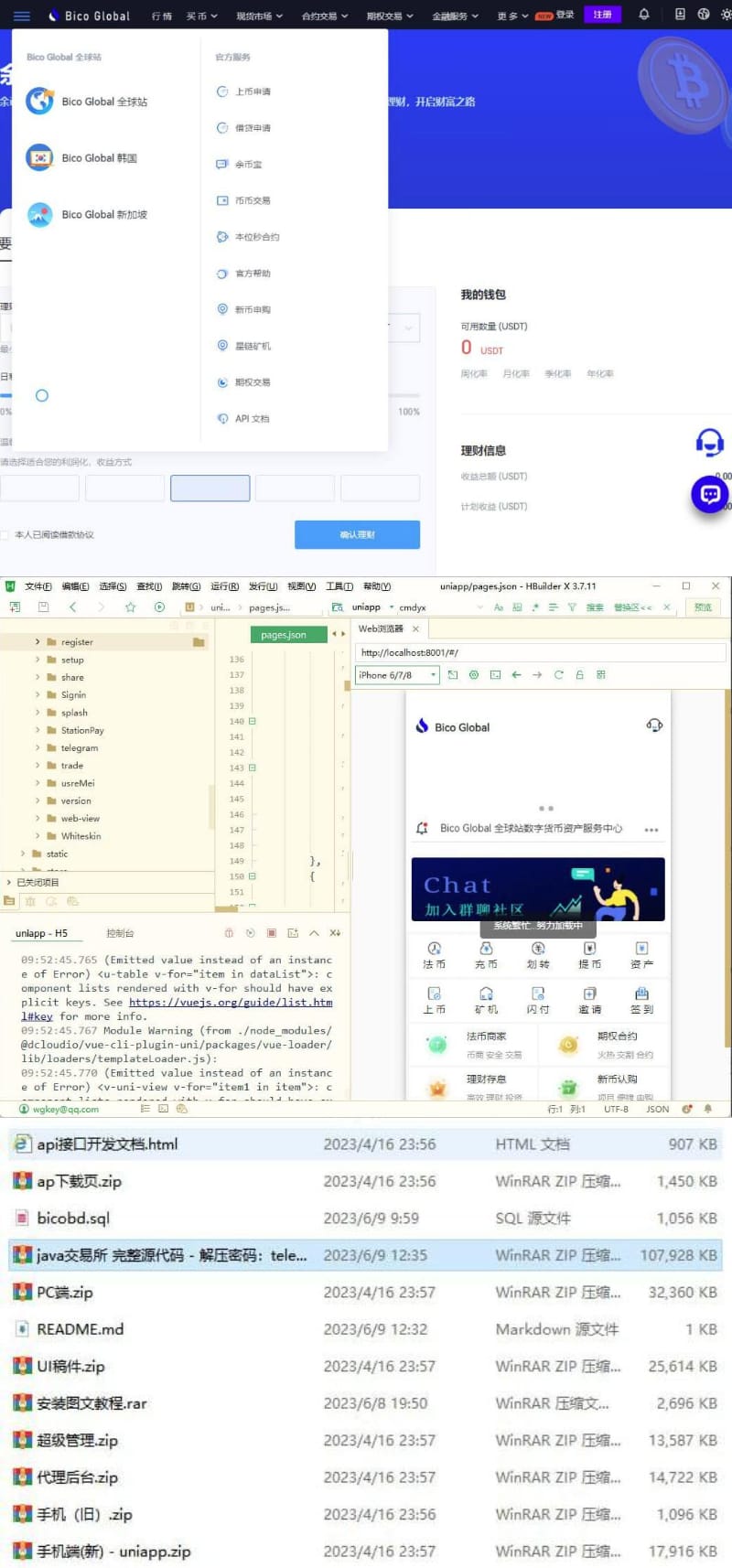Click the blue 确认理财 confirm button

tap(357, 535)
